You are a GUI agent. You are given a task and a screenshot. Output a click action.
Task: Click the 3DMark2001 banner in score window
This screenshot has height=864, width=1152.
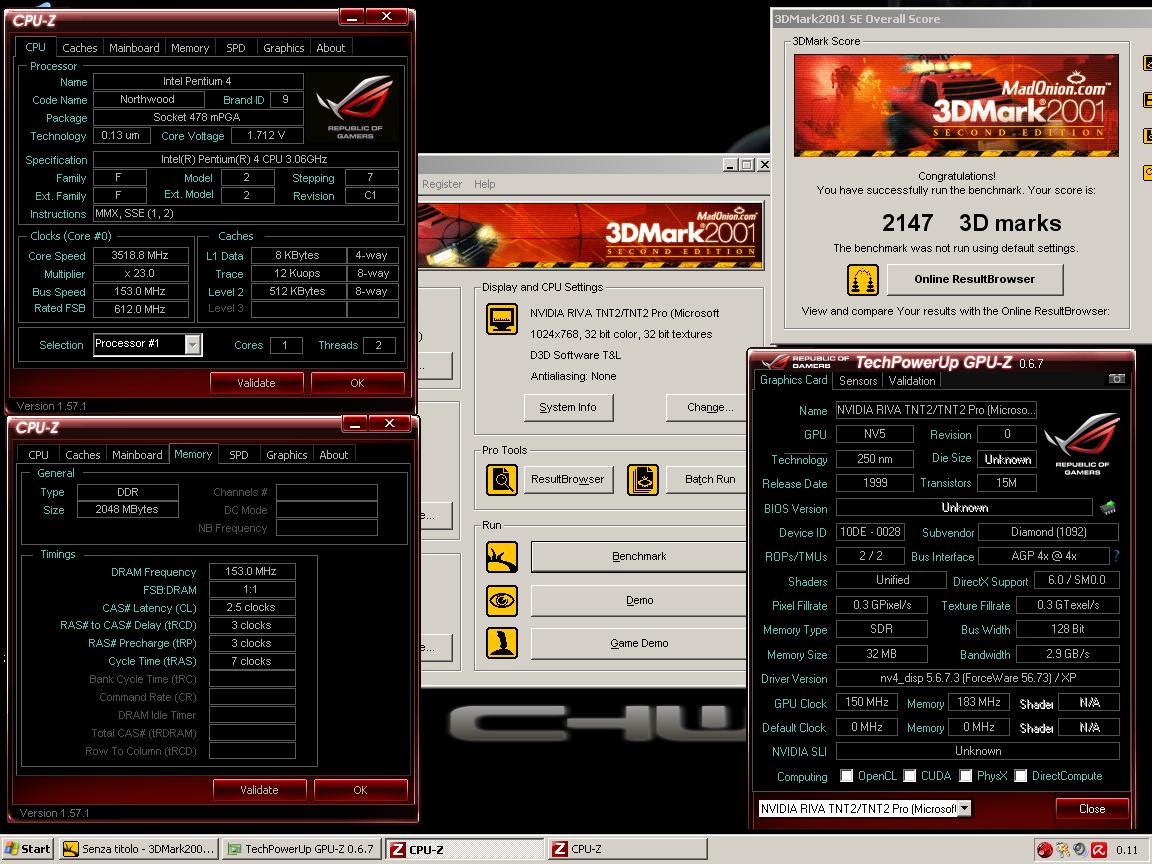pos(956,105)
